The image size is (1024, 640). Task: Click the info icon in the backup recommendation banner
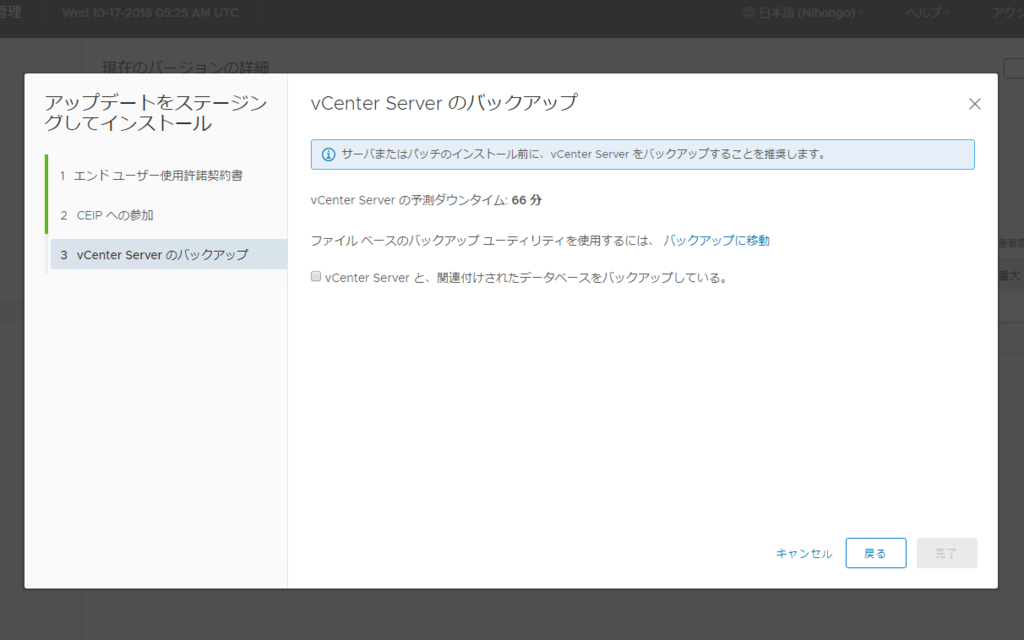pos(328,155)
